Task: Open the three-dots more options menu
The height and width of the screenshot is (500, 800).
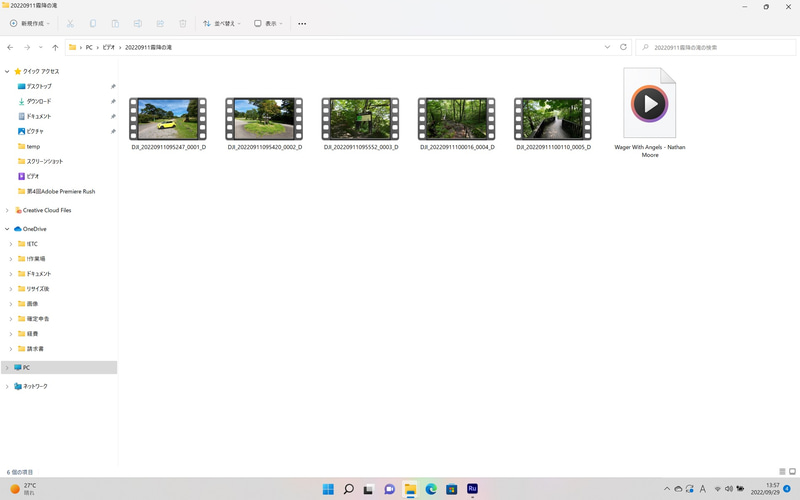Action: pos(302,23)
